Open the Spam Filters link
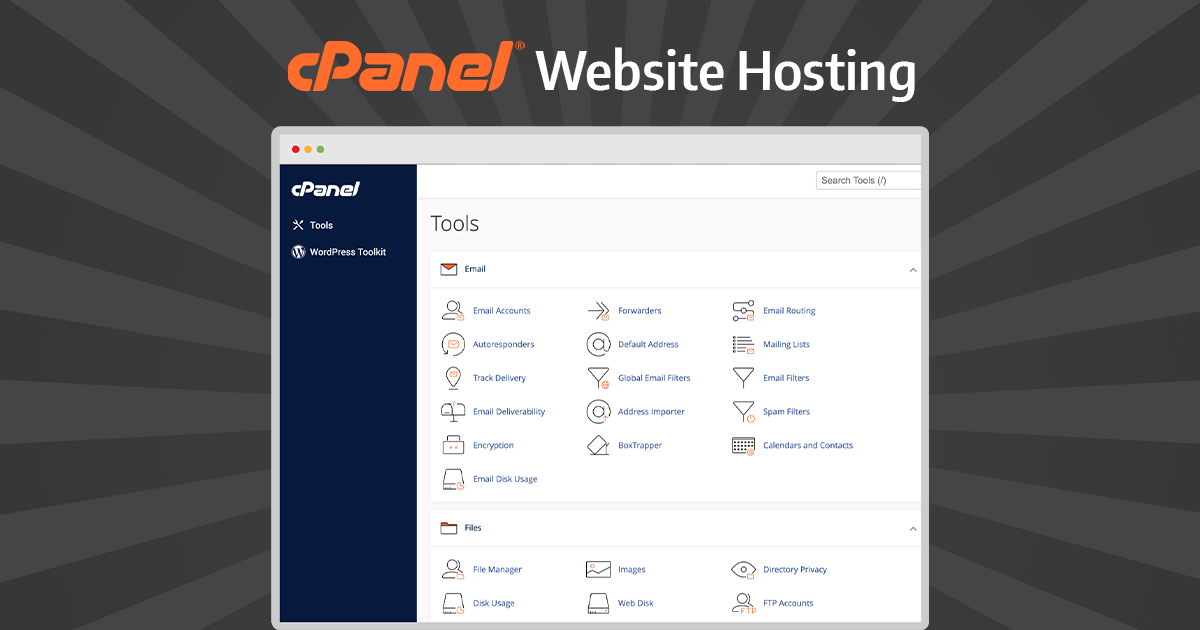 coord(786,412)
